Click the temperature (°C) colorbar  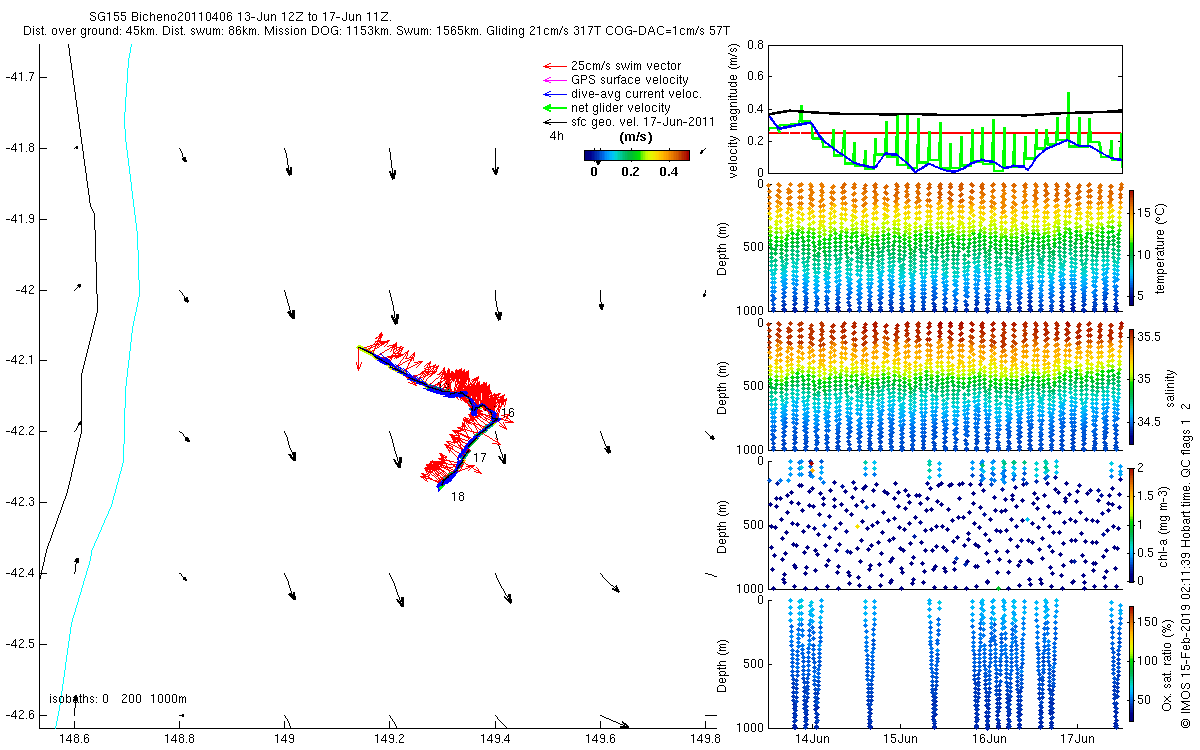click(1131, 246)
